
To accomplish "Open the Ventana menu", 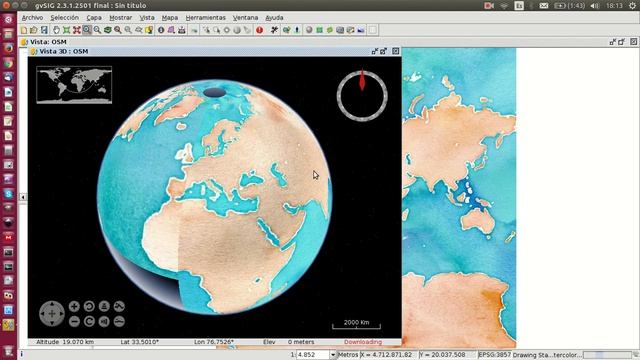I will coord(245,18).
